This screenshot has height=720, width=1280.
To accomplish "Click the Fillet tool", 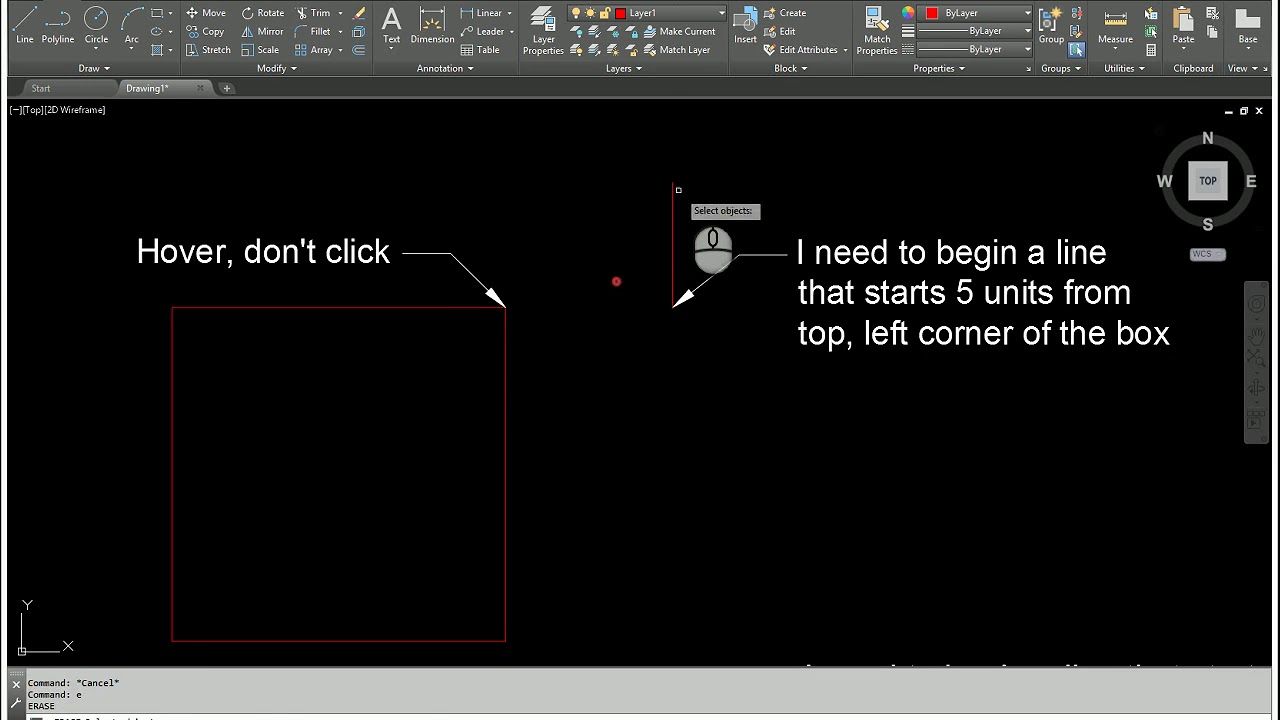I will 313,31.
